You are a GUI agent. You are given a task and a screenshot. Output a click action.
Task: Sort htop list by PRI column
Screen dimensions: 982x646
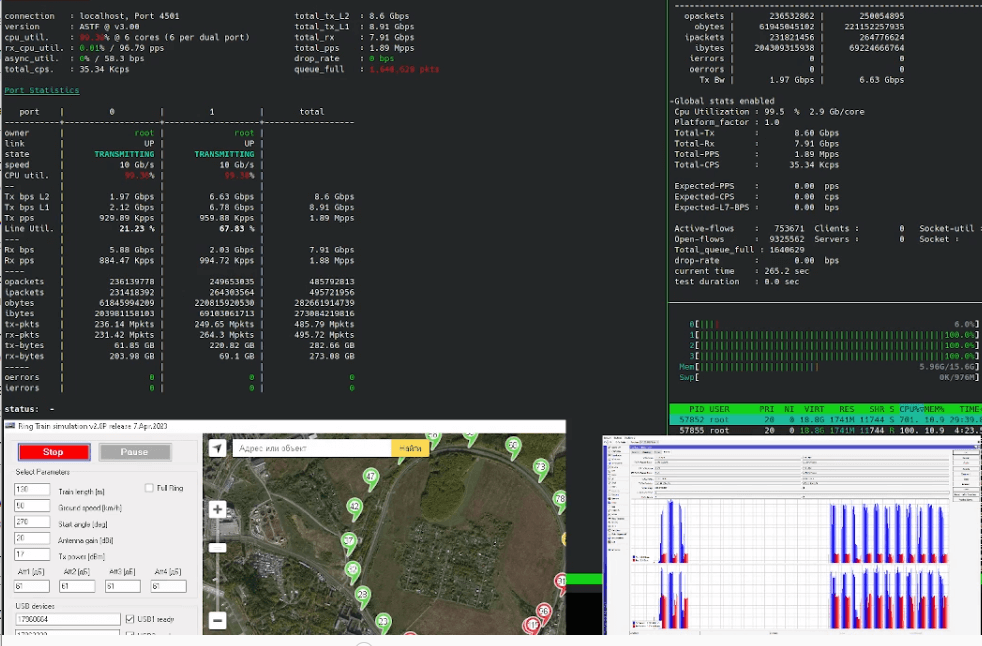(x=767, y=409)
